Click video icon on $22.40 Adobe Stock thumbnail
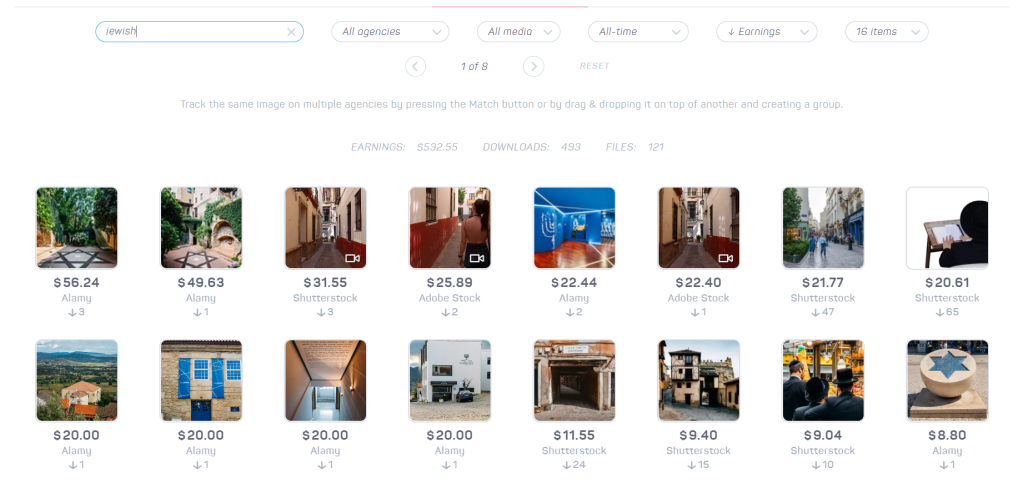 (x=725, y=258)
